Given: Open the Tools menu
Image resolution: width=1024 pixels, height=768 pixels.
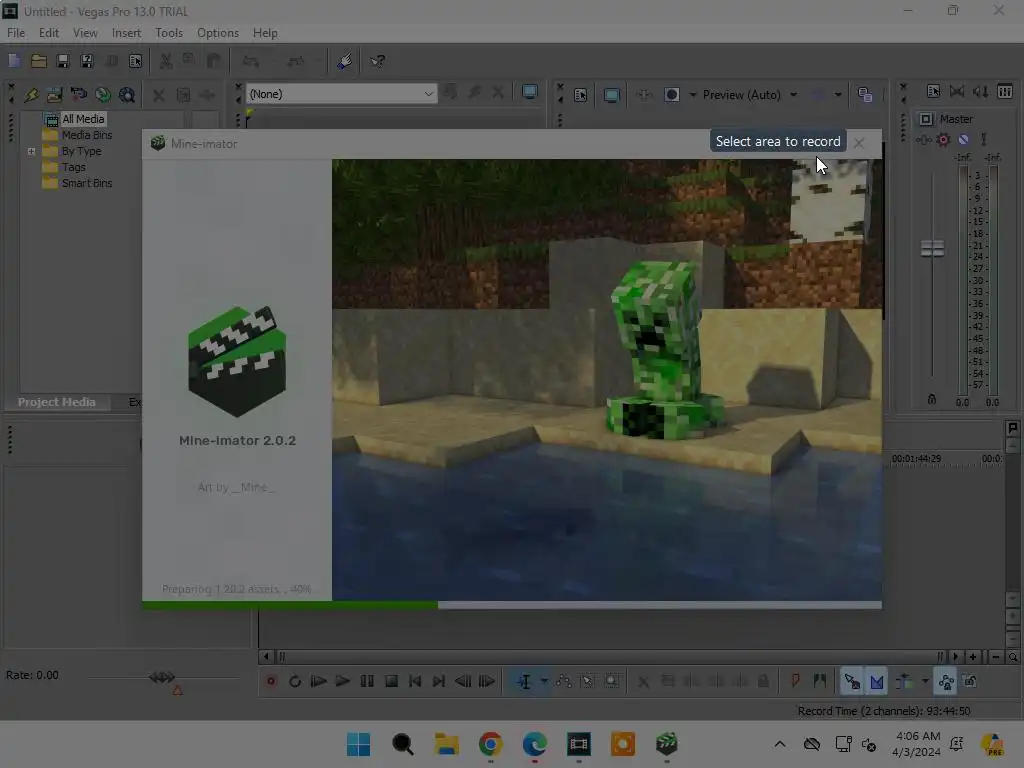Looking at the screenshot, I should point(169,33).
